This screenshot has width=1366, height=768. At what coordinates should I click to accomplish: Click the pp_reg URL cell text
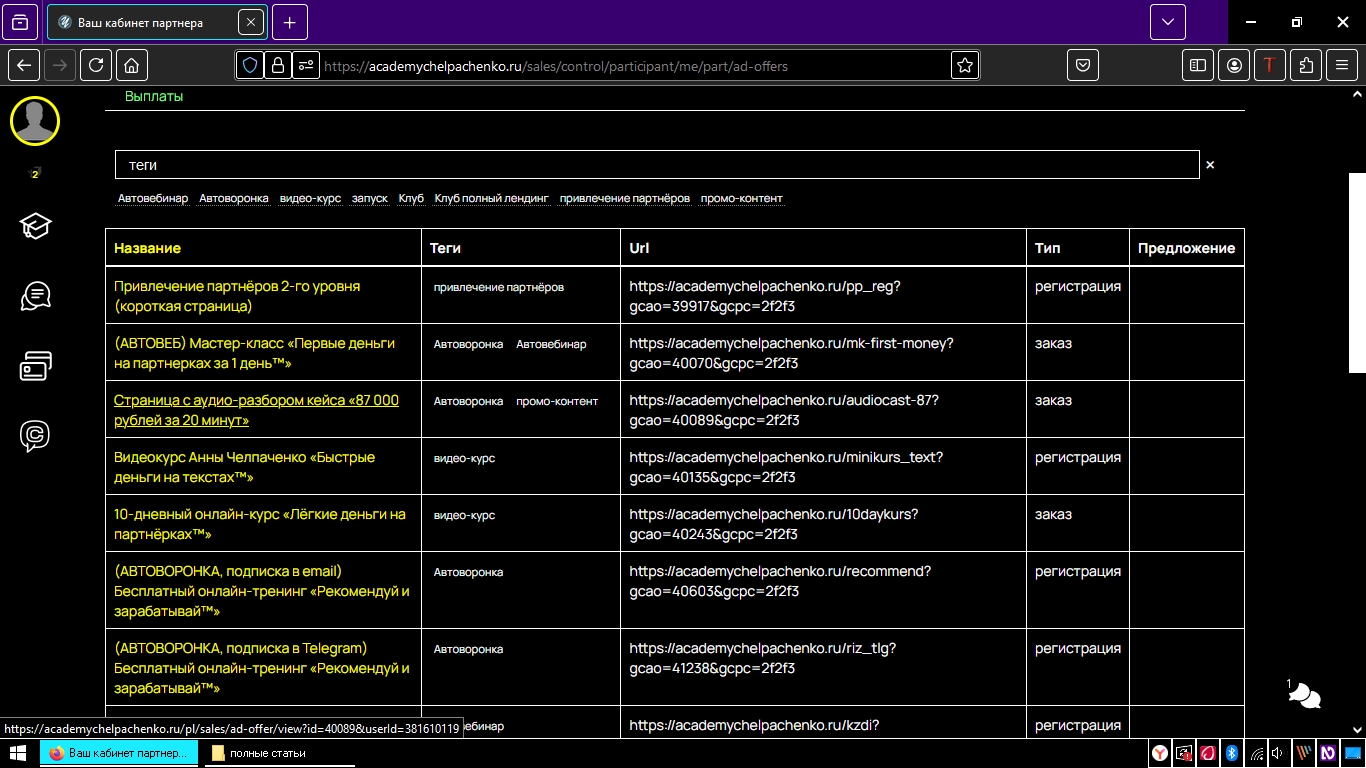point(765,296)
